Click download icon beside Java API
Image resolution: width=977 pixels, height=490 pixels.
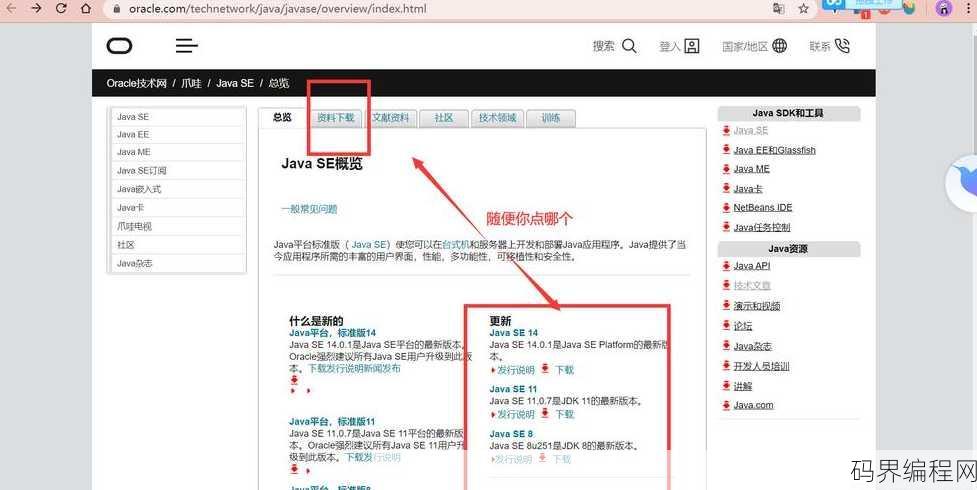(726, 266)
